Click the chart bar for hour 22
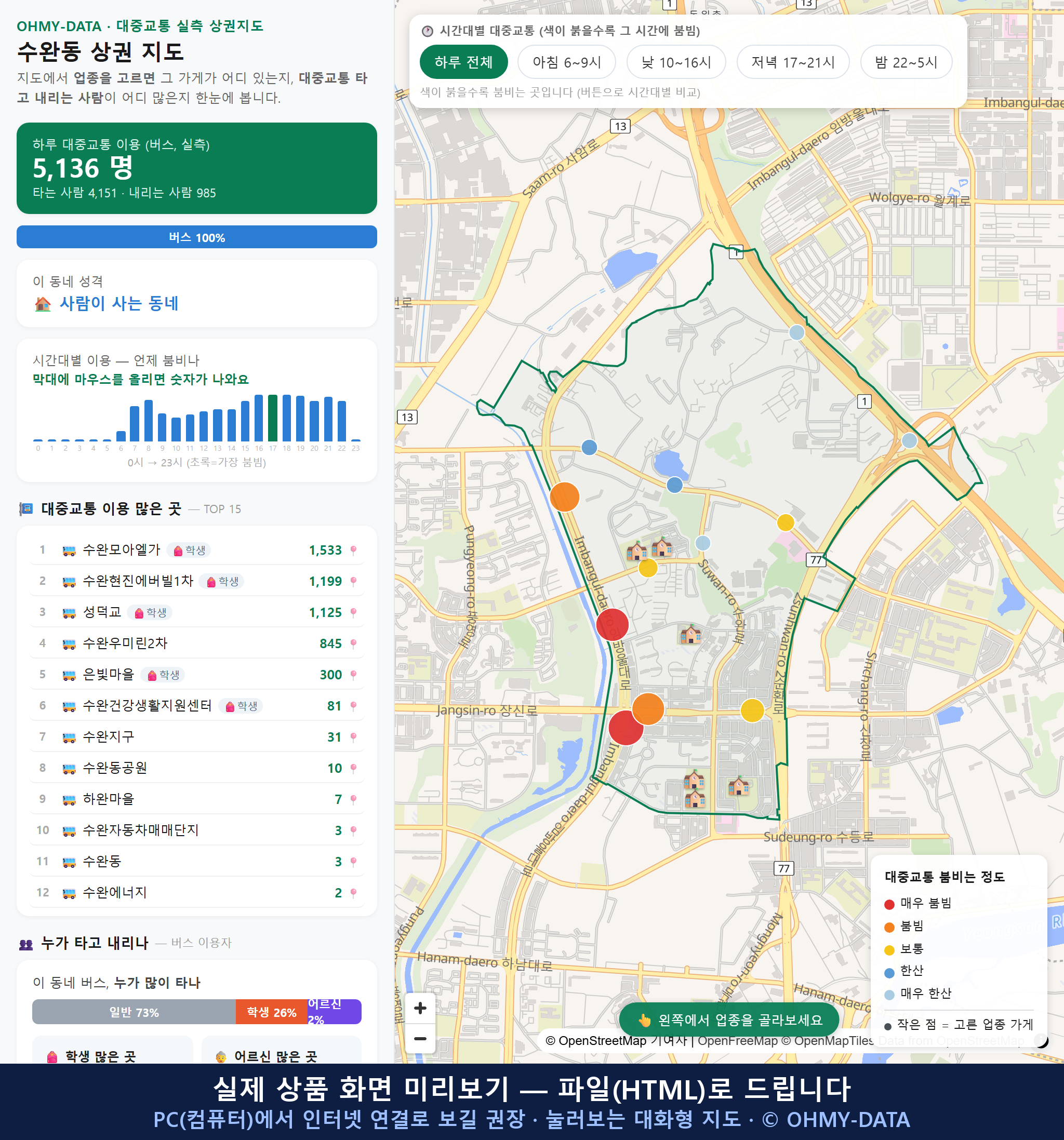The width and height of the screenshot is (1064, 1140). [x=342, y=421]
